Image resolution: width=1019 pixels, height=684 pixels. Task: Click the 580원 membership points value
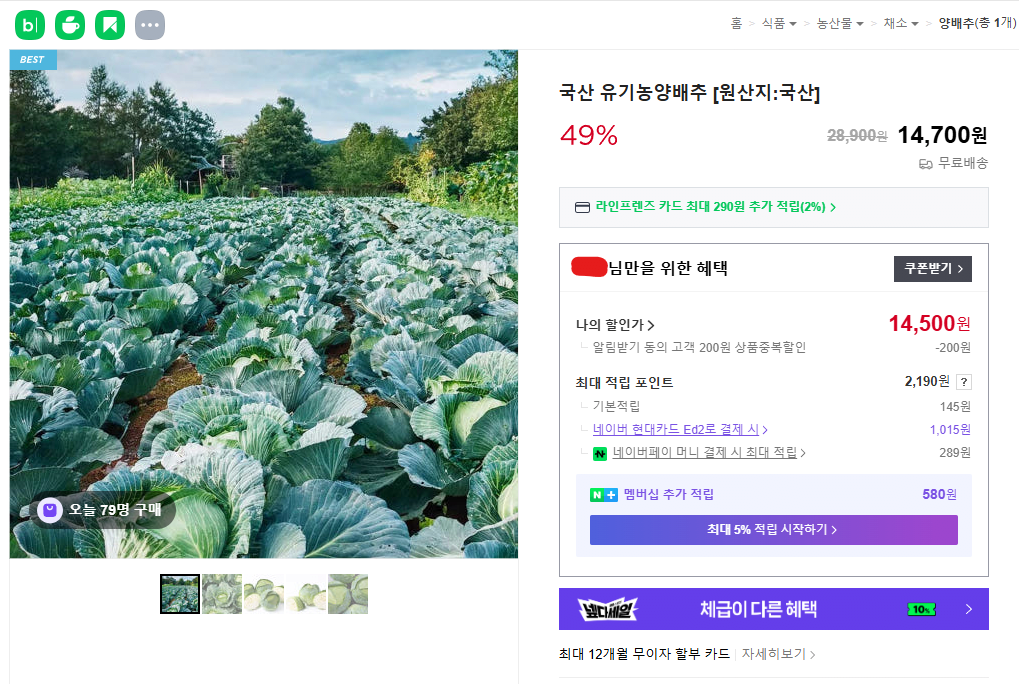click(940, 494)
